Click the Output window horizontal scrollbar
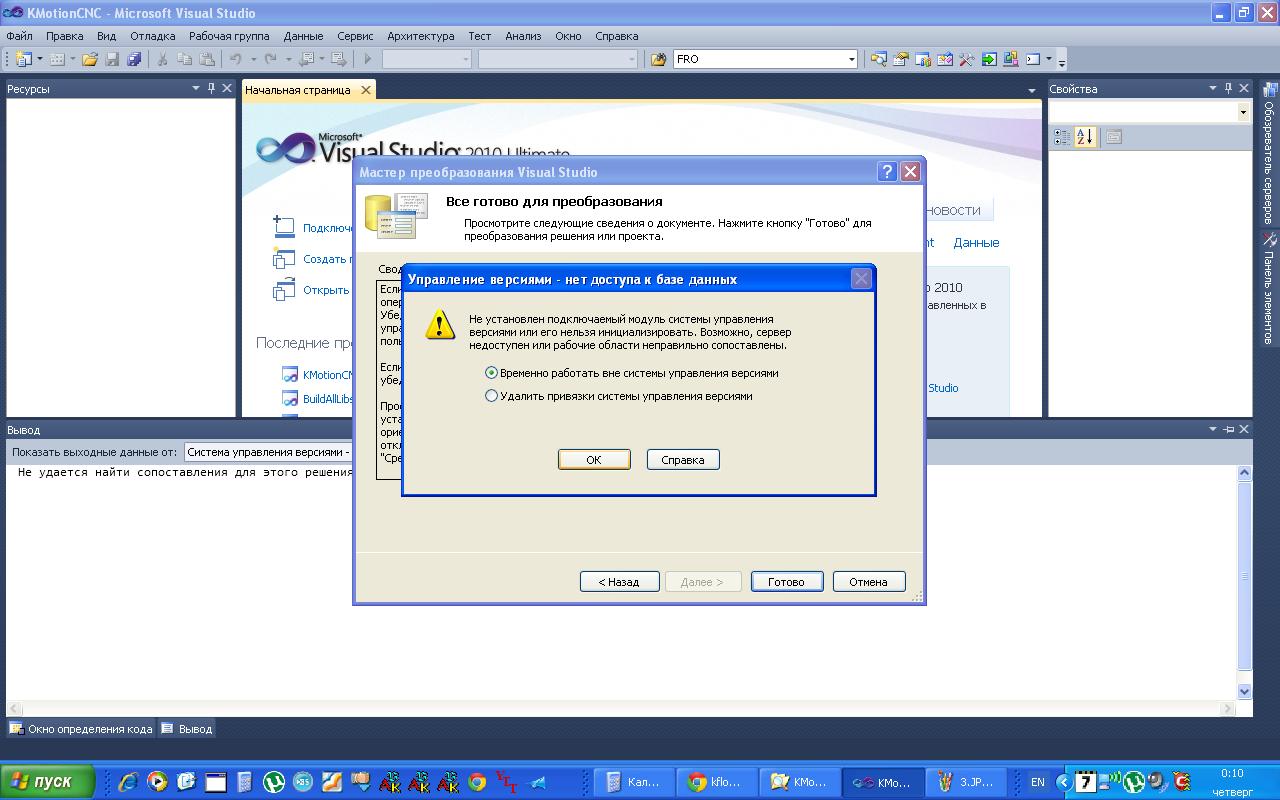The image size is (1280, 800). click(620, 709)
